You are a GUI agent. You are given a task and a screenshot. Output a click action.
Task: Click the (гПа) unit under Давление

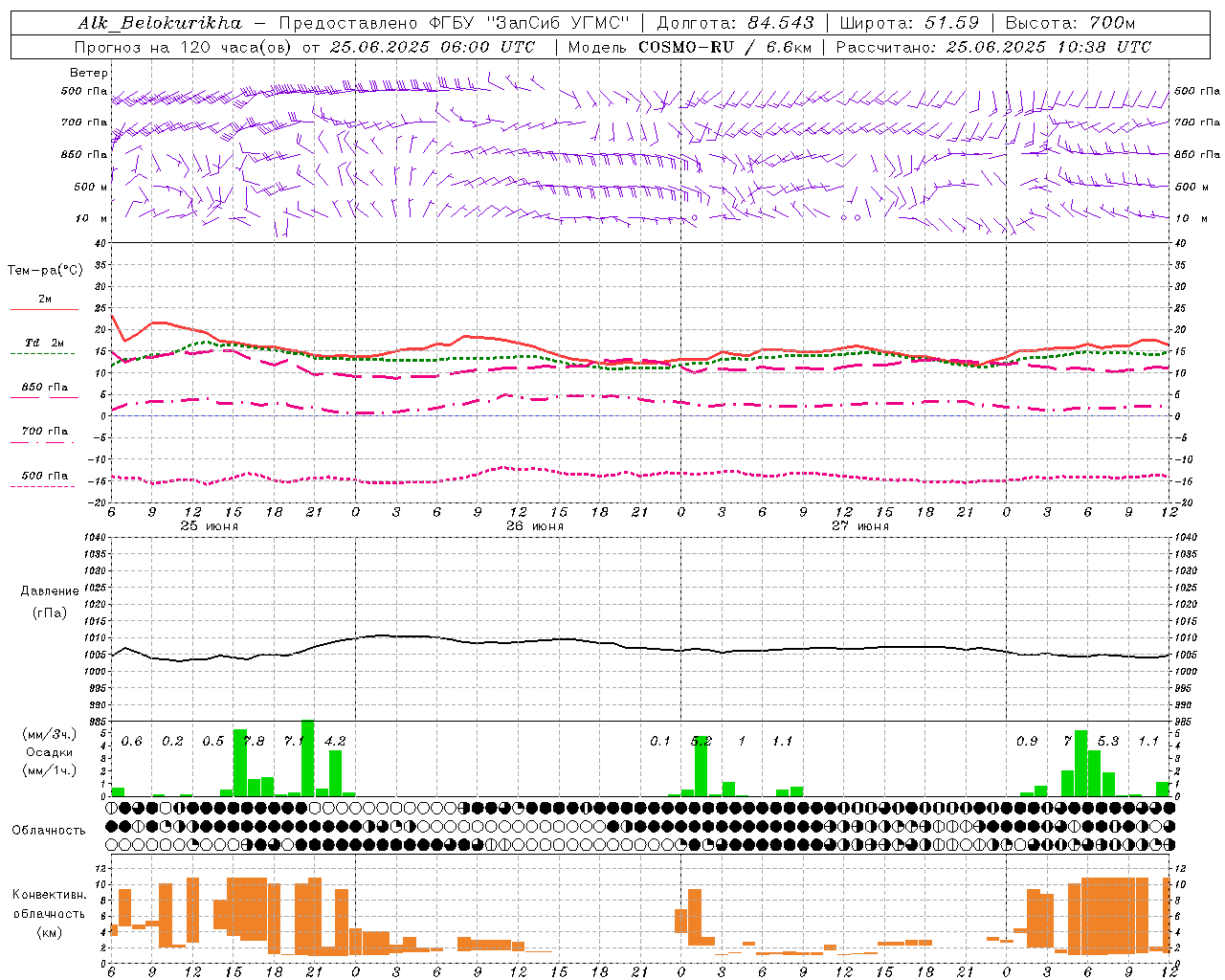pyautogui.click(x=50, y=613)
